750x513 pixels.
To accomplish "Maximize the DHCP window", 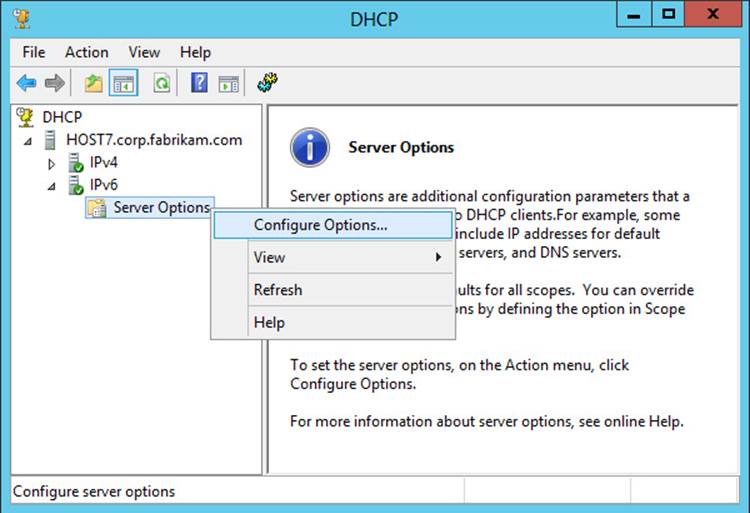I will point(668,15).
